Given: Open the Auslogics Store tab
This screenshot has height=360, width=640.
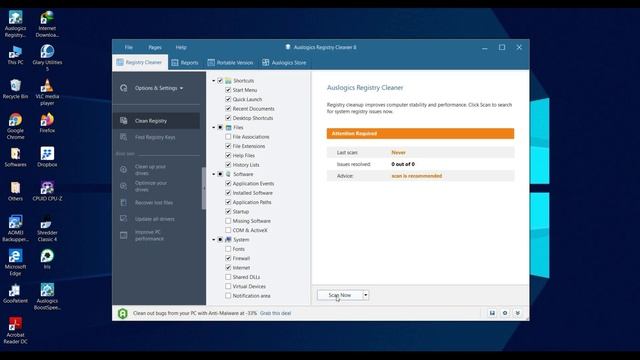Looking at the screenshot, I should pyautogui.click(x=284, y=62).
